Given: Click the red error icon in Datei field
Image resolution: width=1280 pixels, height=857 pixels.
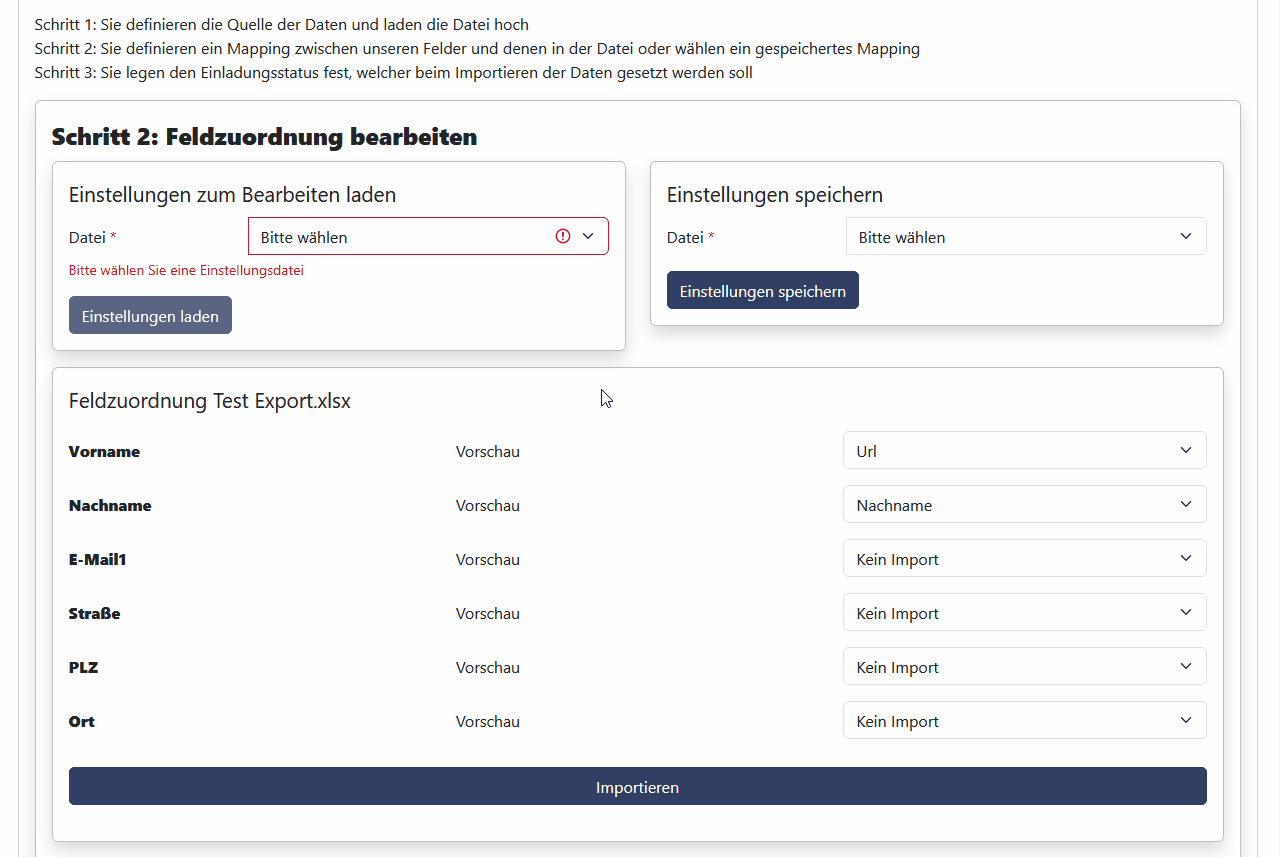Looking at the screenshot, I should pos(562,236).
